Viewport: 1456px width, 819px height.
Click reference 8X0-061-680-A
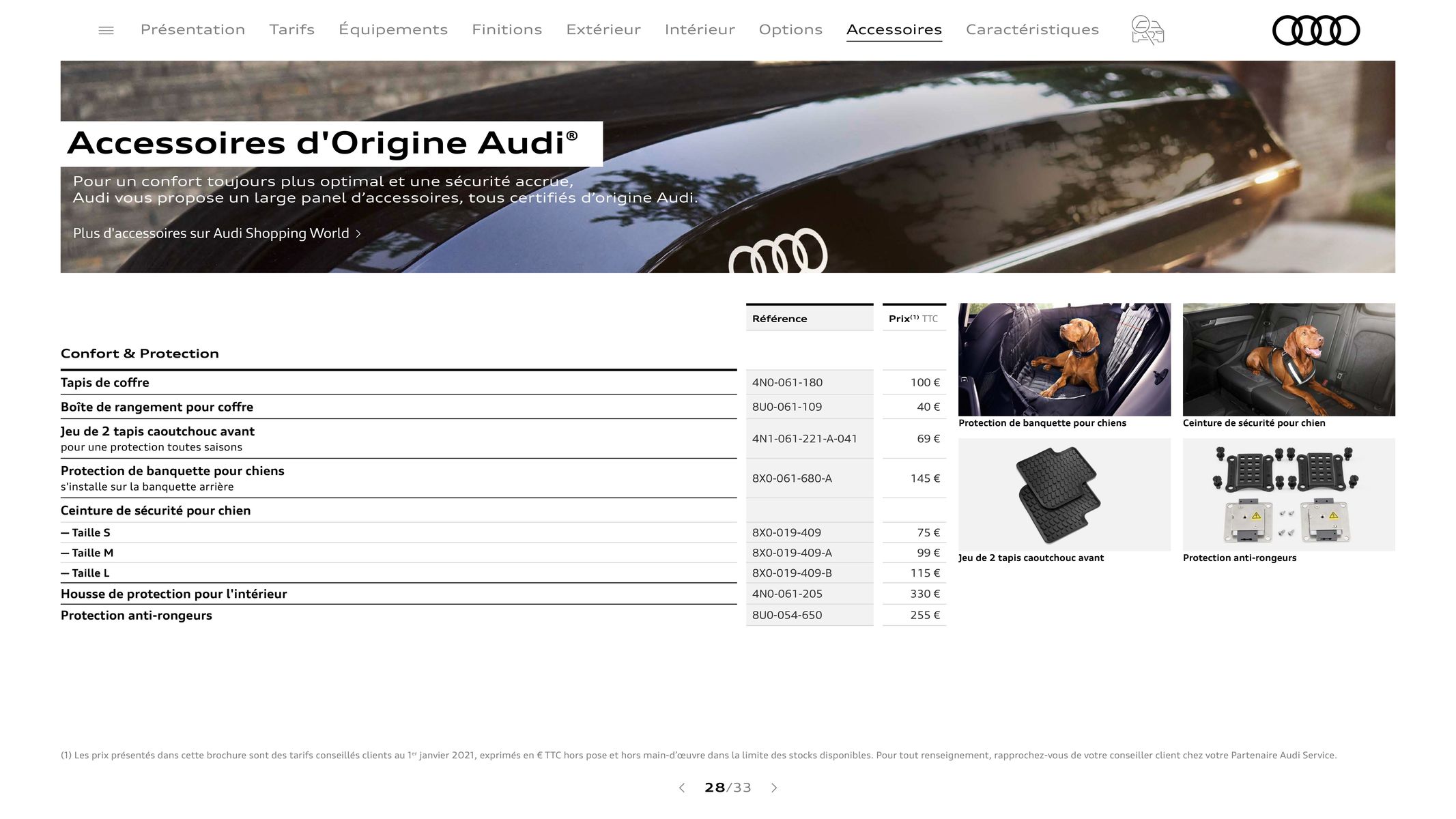tap(792, 478)
